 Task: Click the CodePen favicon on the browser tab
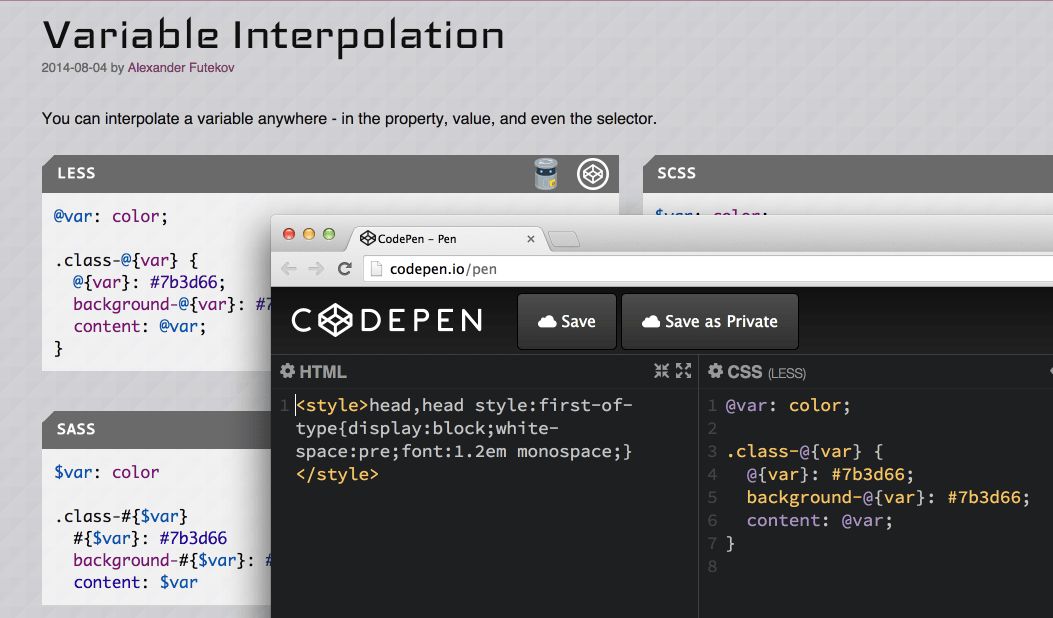367,238
